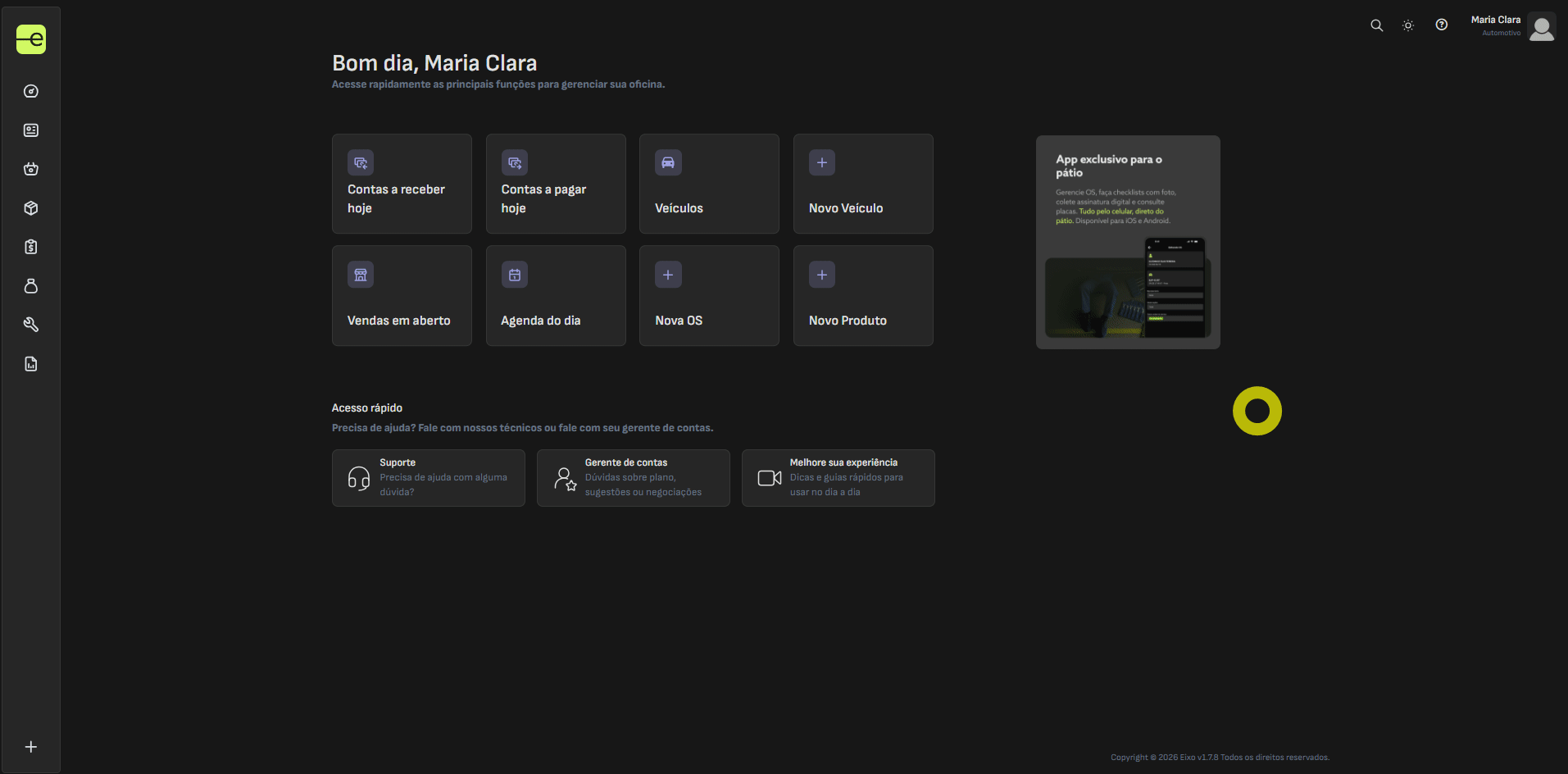Open the contact card icon in sidebar
This screenshot has height=774, width=1568.
point(31,130)
